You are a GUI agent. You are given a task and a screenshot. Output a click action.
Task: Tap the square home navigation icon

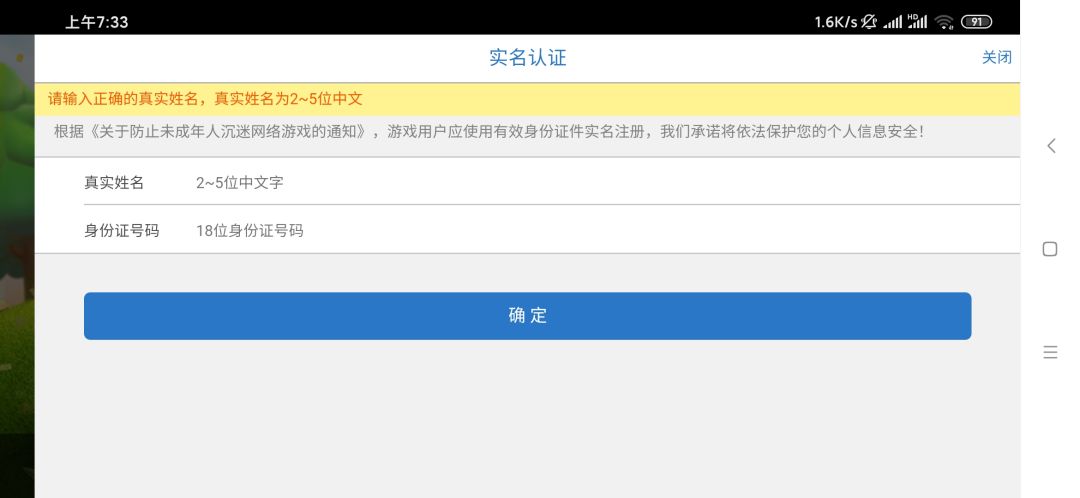coord(1050,249)
